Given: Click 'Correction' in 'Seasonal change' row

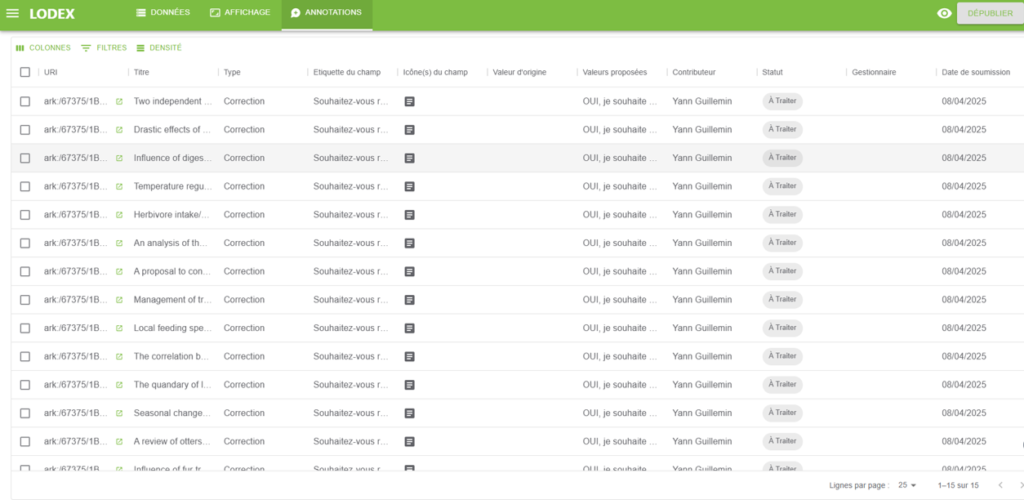Looking at the screenshot, I should point(244,413).
